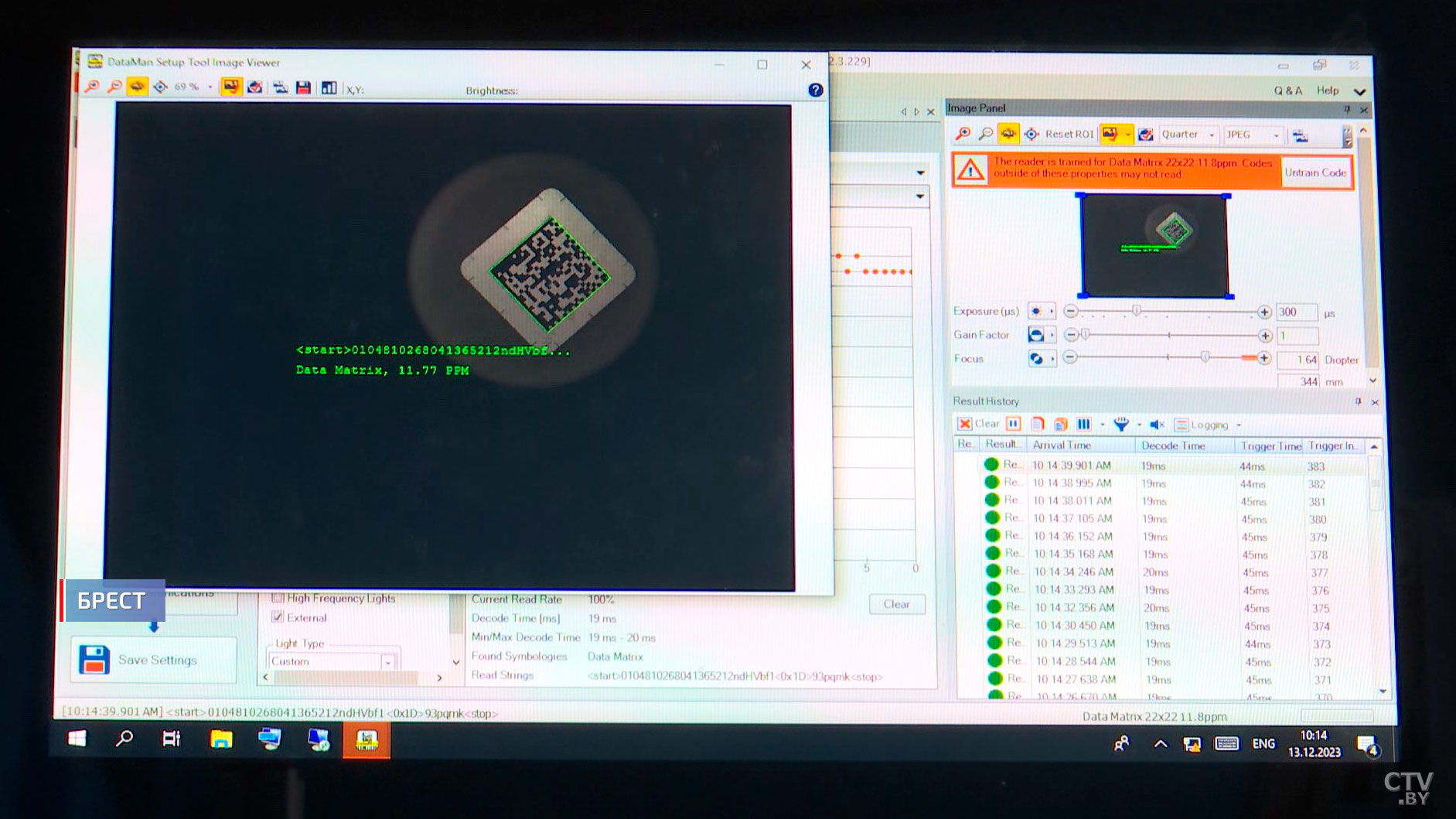Open Focus mode icon dropdown

click(x=1042, y=359)
